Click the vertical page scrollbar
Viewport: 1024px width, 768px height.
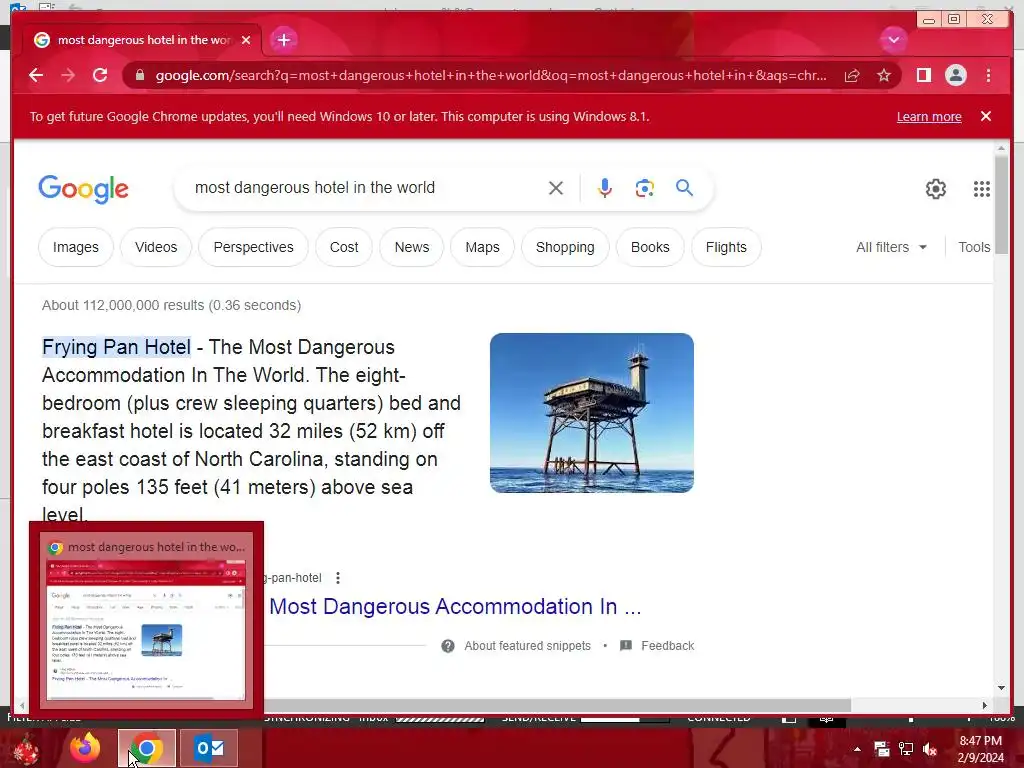(x=1001, y=204)
